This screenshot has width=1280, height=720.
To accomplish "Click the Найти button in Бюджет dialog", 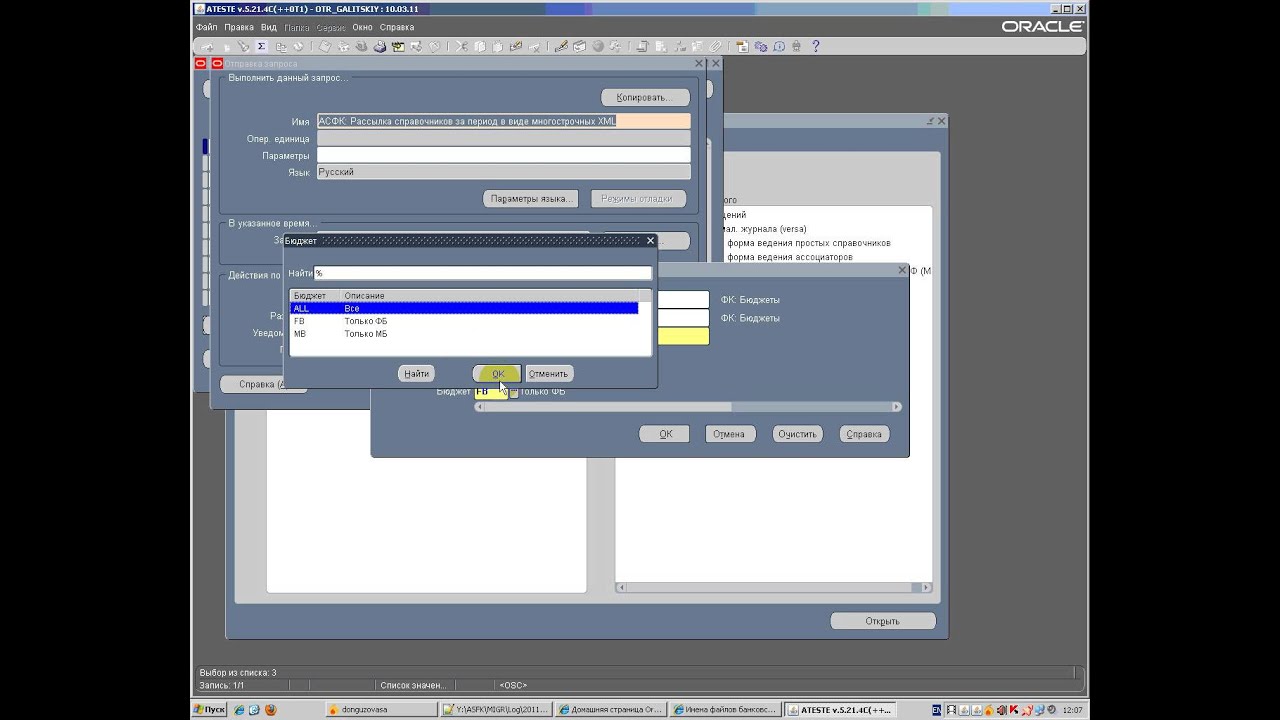I will [416, 374].
